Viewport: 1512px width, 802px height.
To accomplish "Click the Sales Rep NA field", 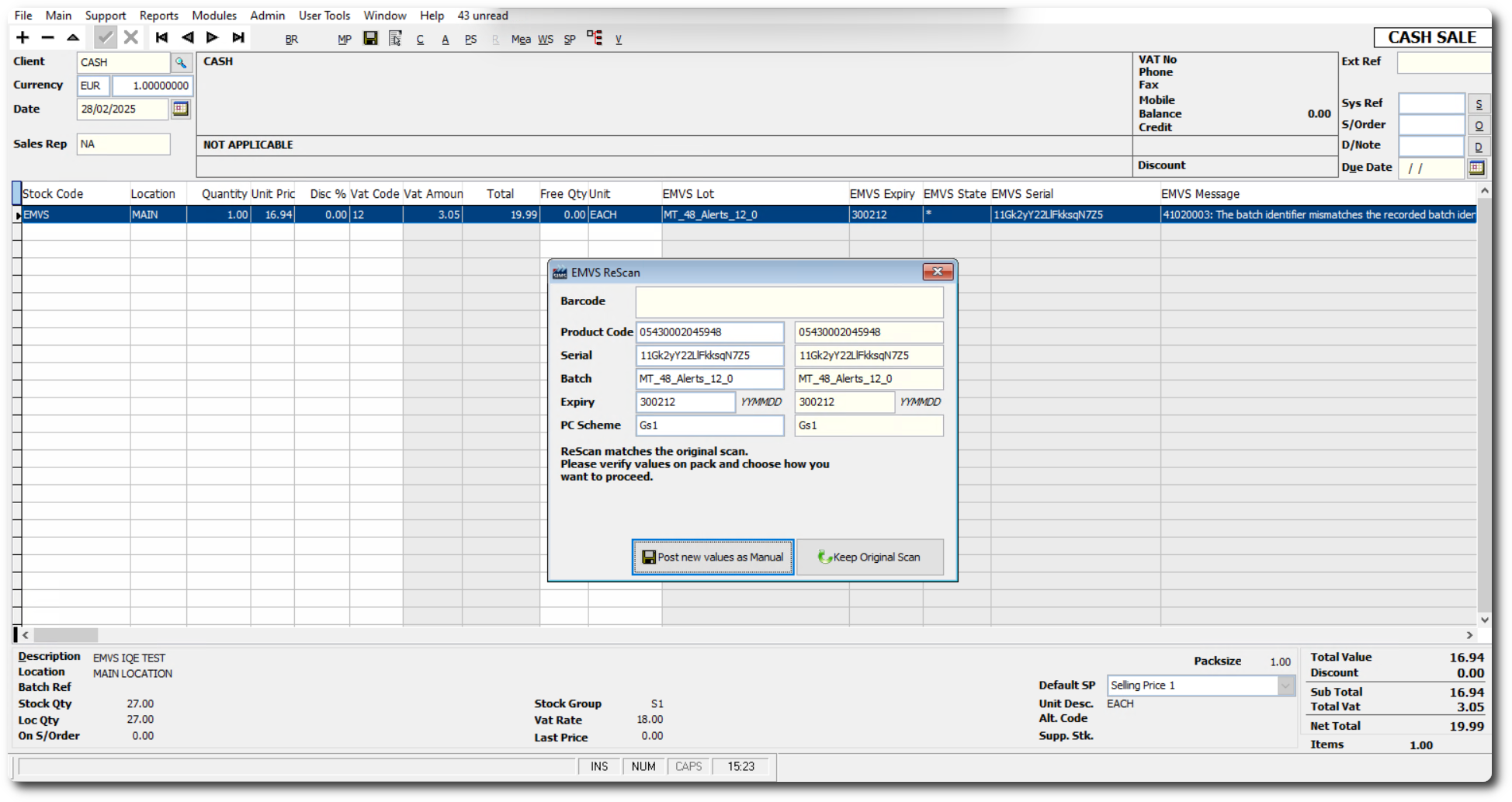I will (x=123, y=144).
